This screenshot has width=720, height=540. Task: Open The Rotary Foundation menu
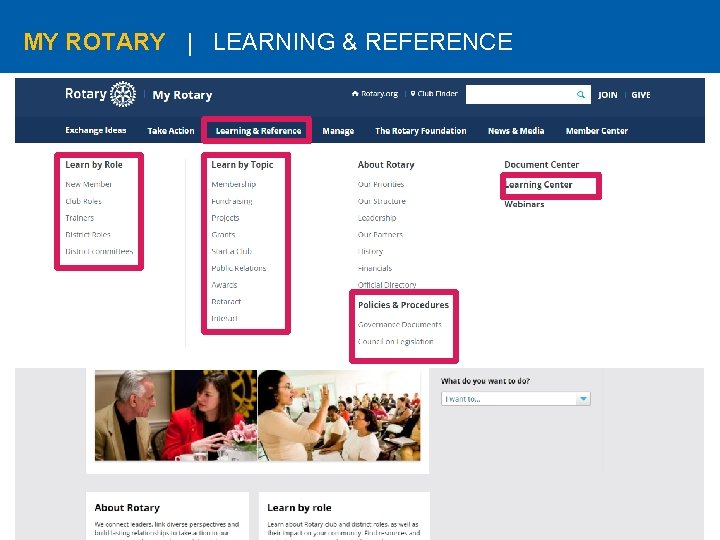421,131
